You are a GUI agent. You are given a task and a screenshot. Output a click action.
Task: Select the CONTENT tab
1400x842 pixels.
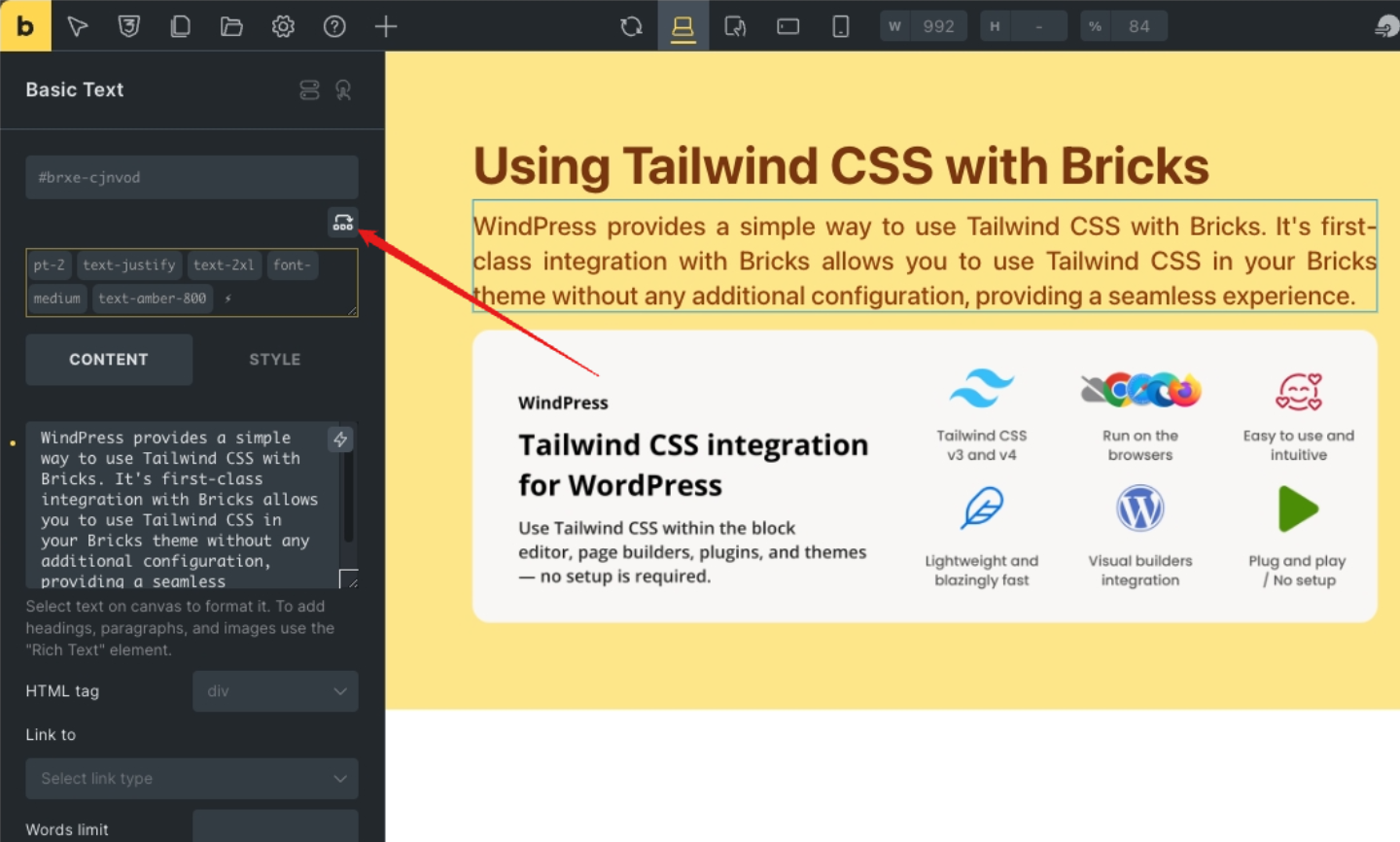coord(109,360)
